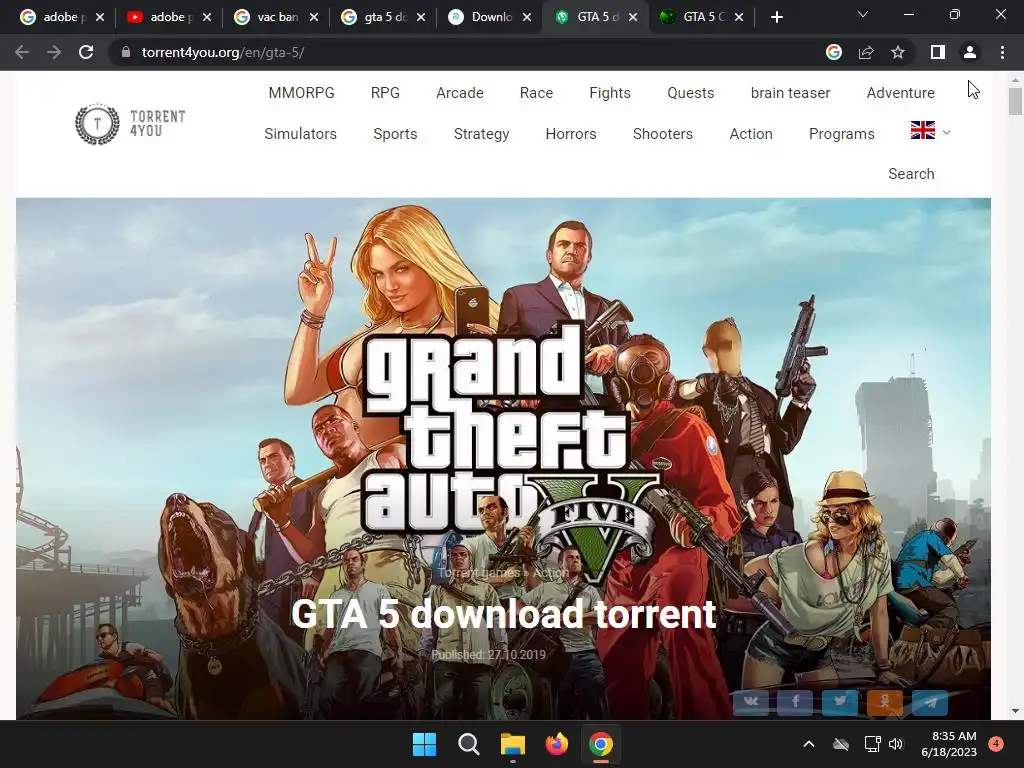Open the Programs category

(842, 134)
